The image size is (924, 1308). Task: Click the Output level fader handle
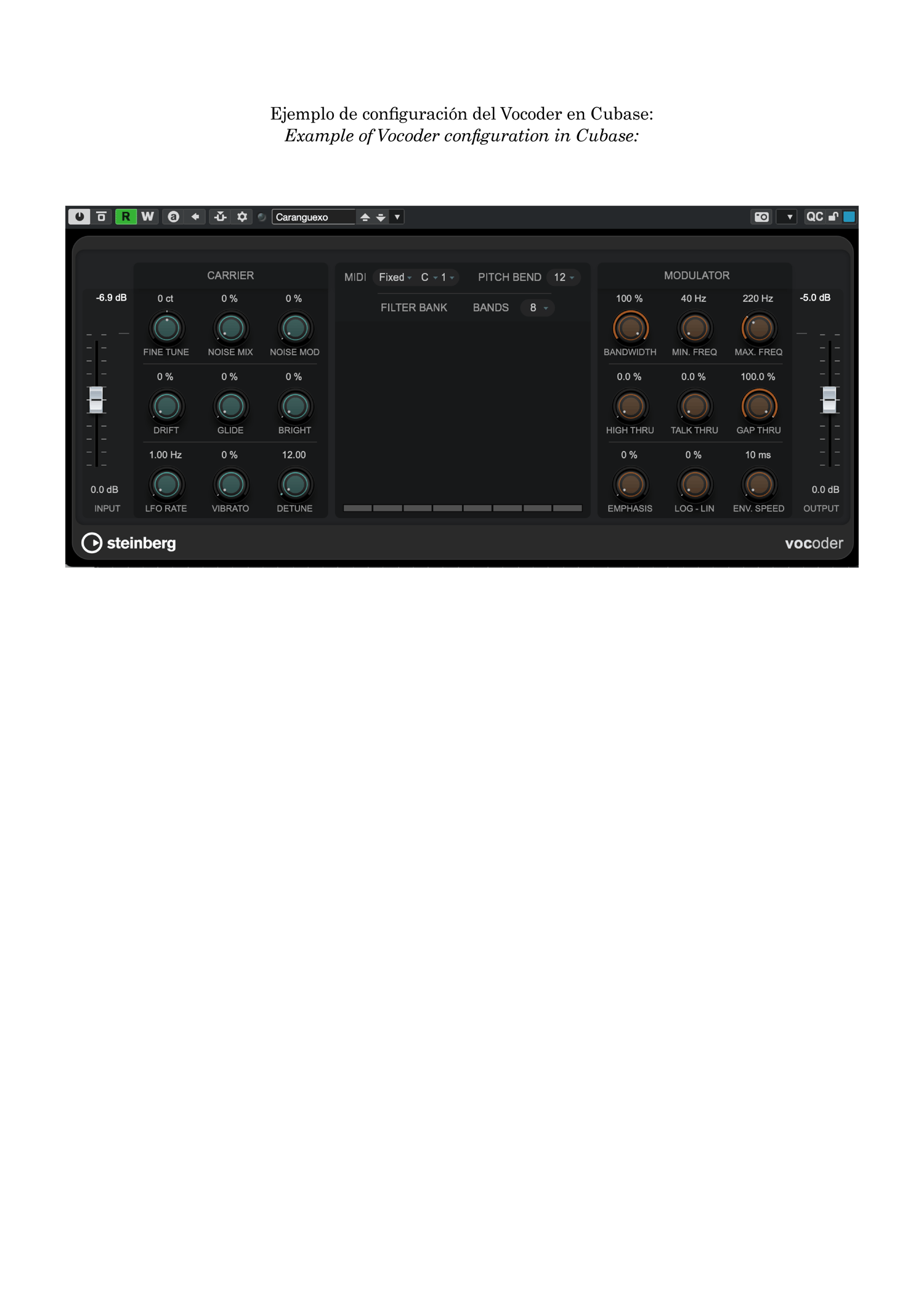click(829, 399)
